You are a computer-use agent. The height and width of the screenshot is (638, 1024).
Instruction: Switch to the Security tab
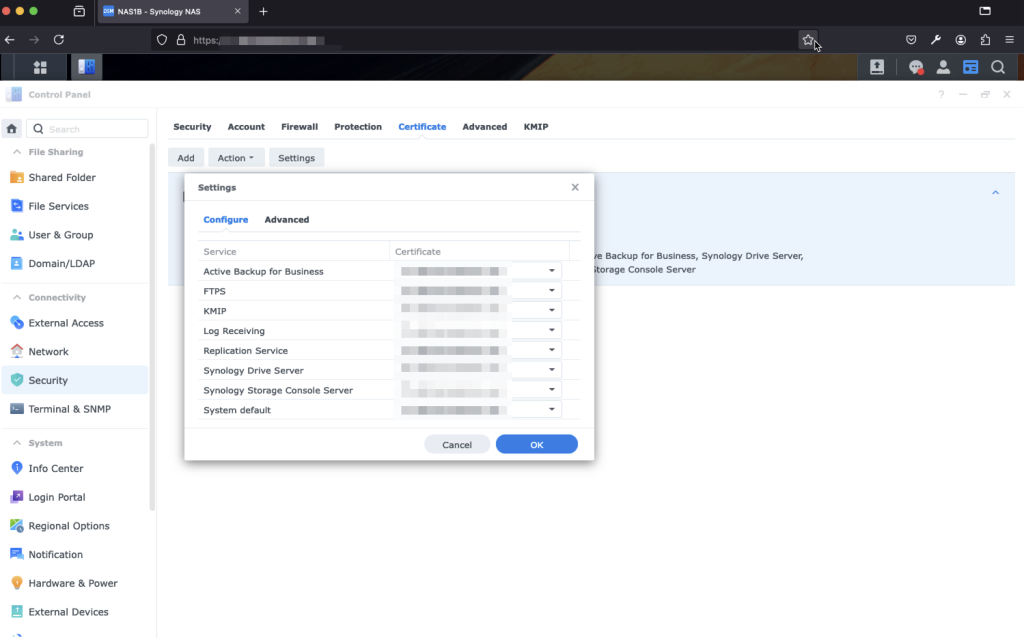click(192, 127)
